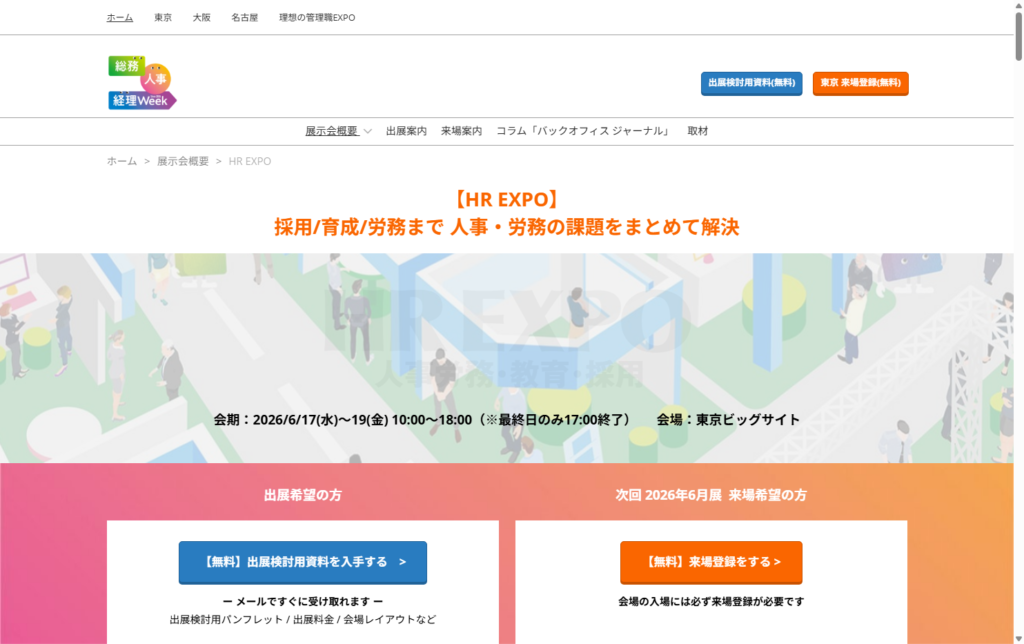Open the 出展案内 menu item

[x=406, y=131]
